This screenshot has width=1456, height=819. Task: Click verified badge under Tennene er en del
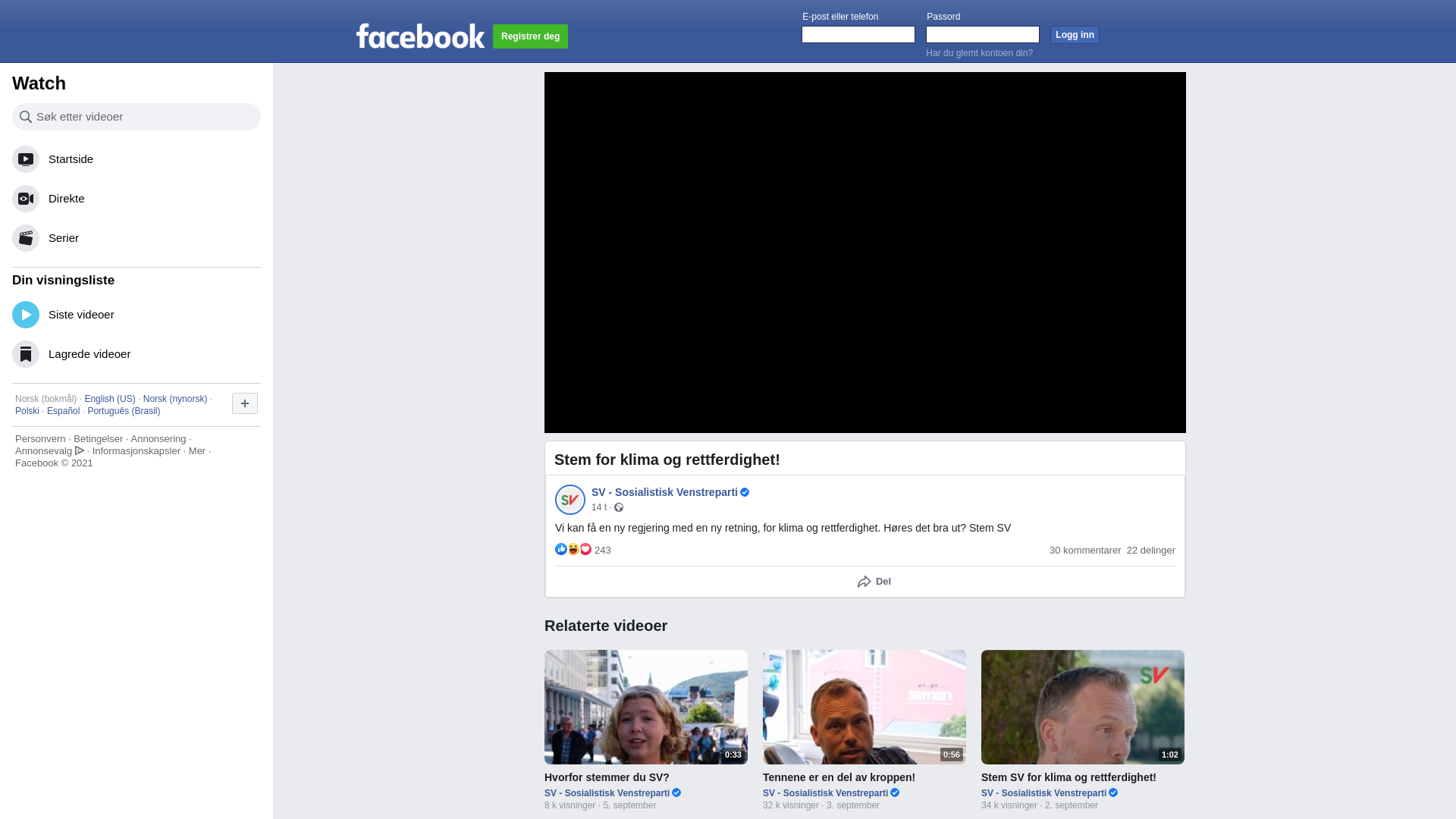pyautogui.click(x=895, y=792)
